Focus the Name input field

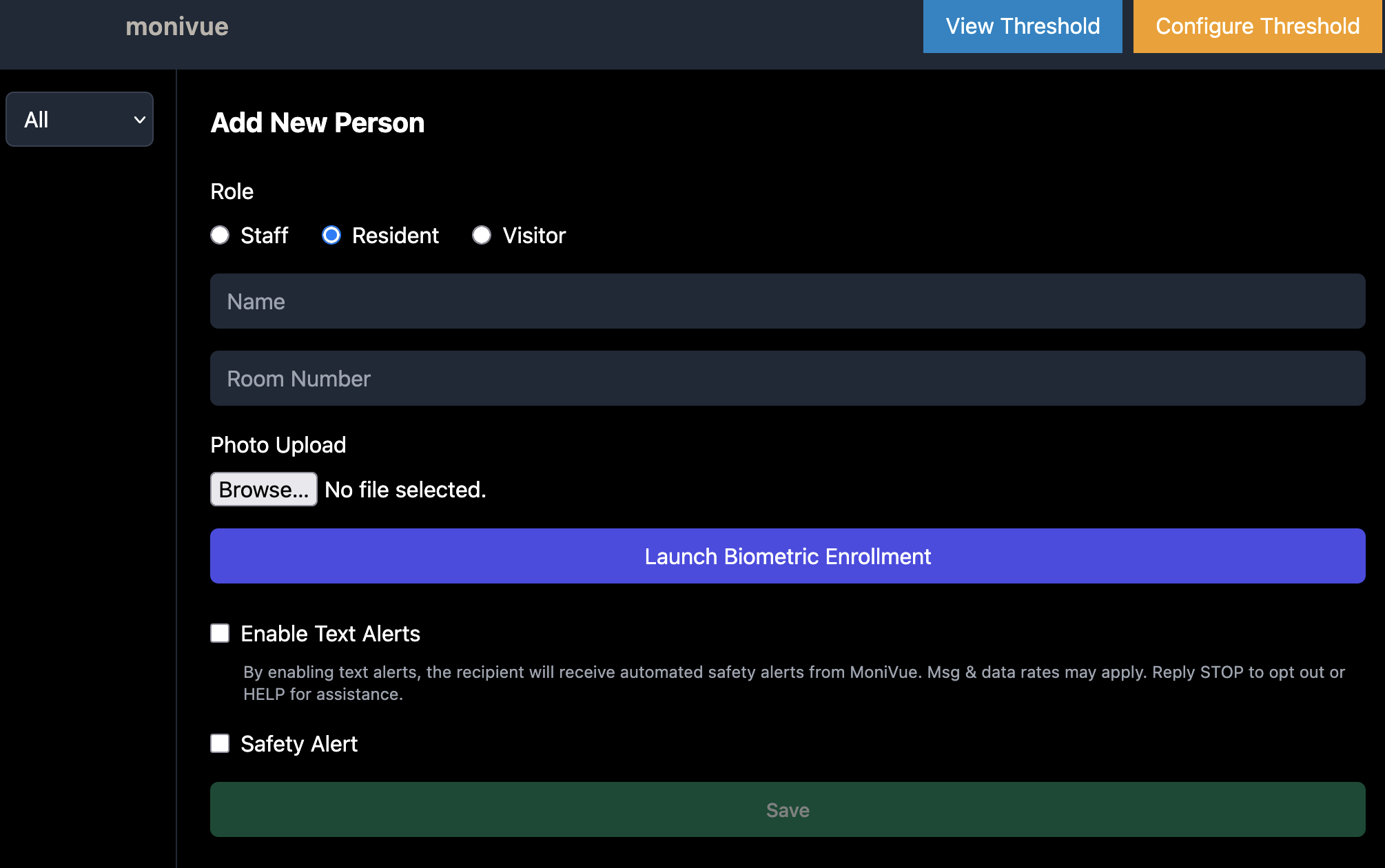coord(787,301)
